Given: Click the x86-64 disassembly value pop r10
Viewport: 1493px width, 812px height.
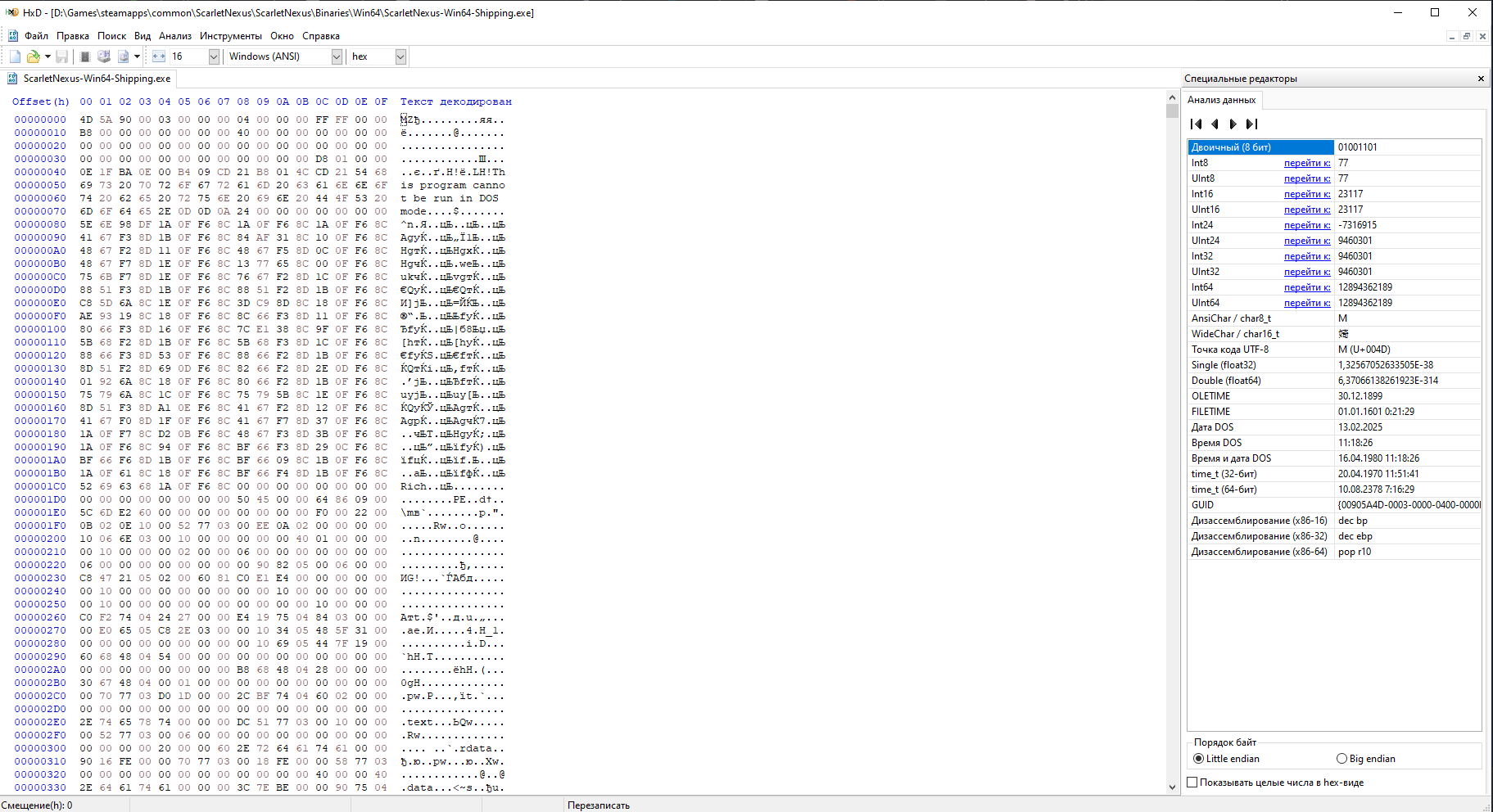Looking at the screenshot, I should click(x=1355, y=552).
